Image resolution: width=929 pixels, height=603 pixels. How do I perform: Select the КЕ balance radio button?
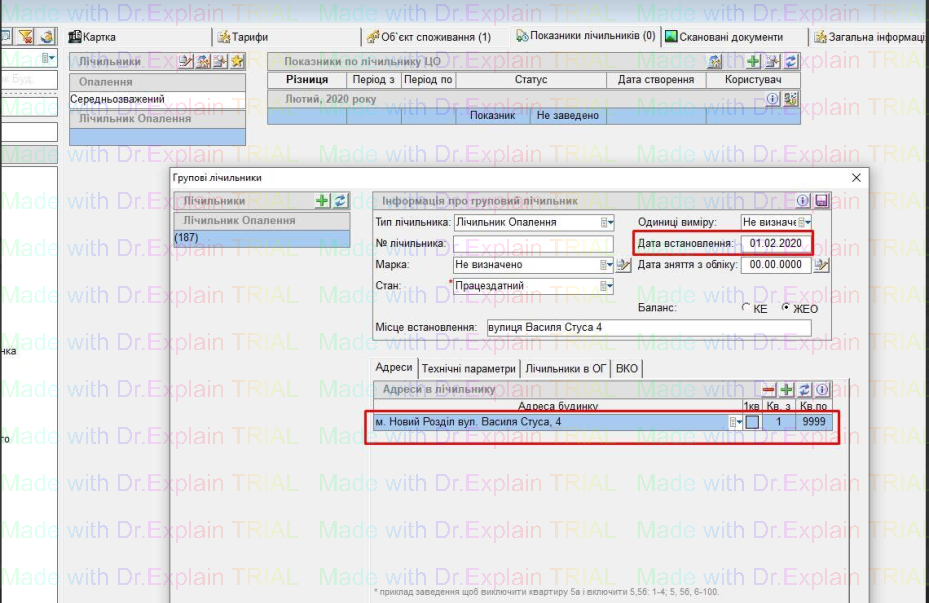click(x=746, y=308)
